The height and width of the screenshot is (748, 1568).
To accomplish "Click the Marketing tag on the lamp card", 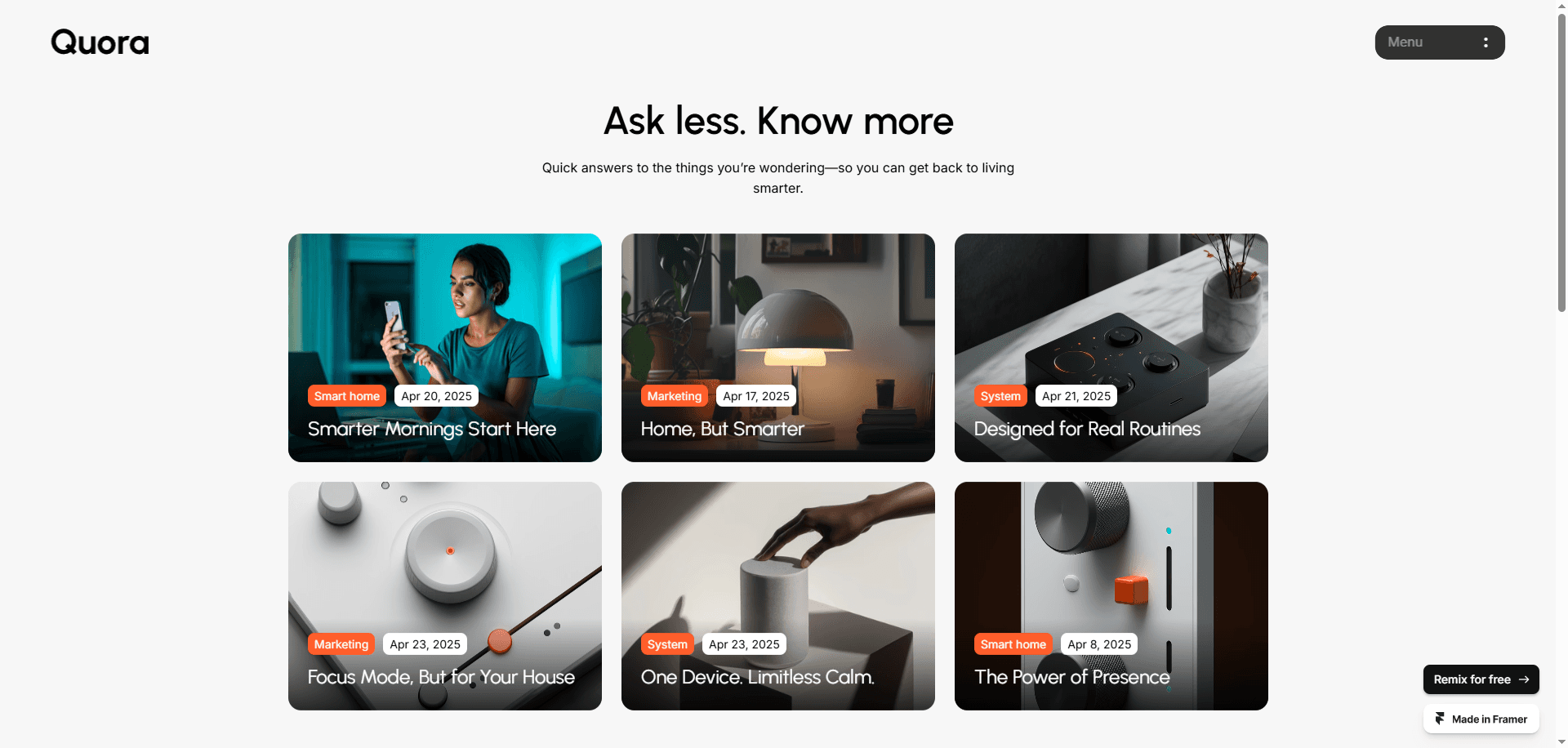I will click(x=675, y=396).
